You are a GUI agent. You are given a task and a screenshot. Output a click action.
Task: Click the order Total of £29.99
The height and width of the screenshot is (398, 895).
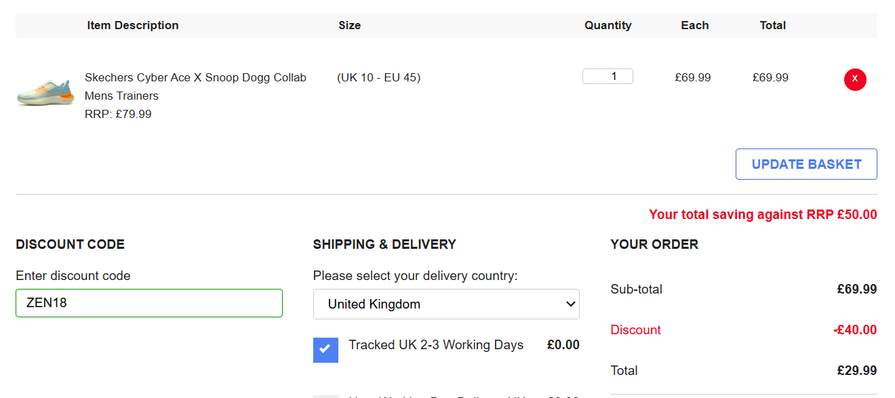click(857, 370)
